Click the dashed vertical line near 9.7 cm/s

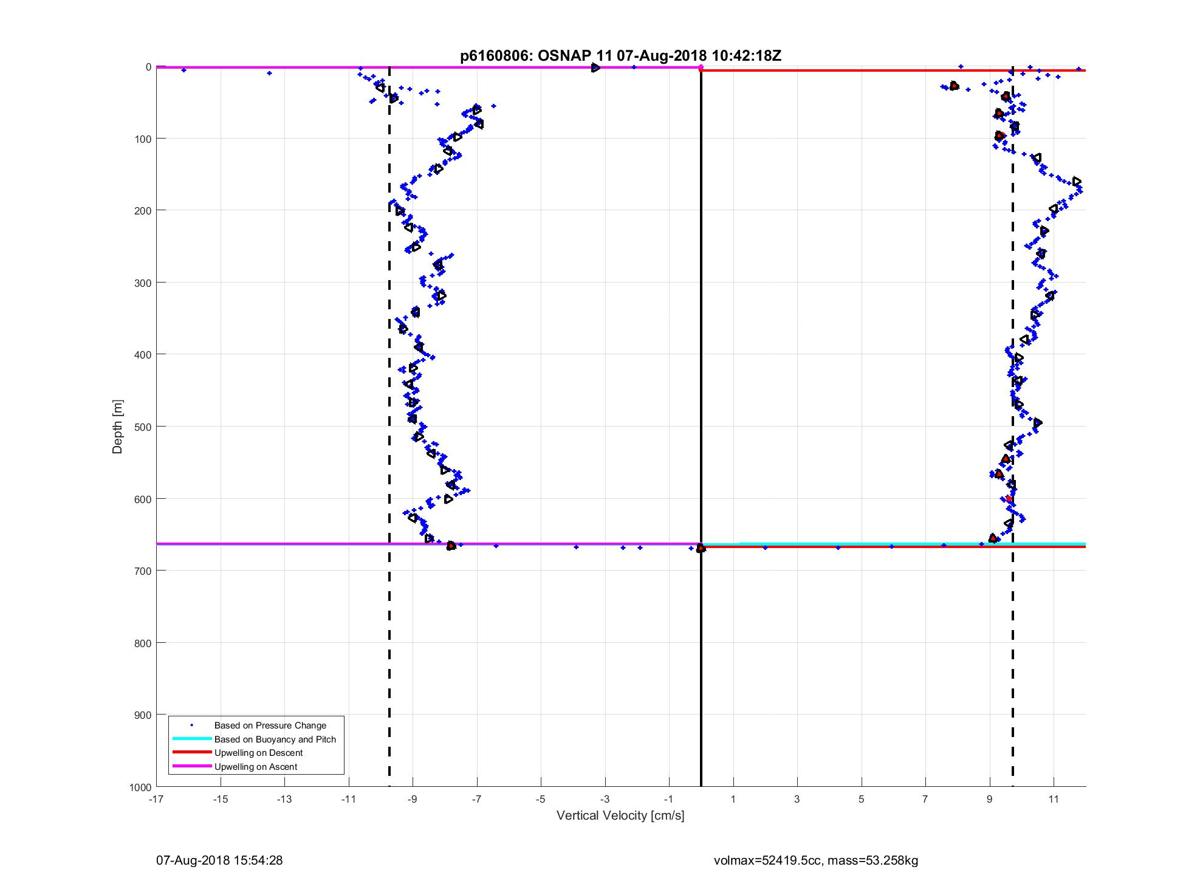[1013, 427]
